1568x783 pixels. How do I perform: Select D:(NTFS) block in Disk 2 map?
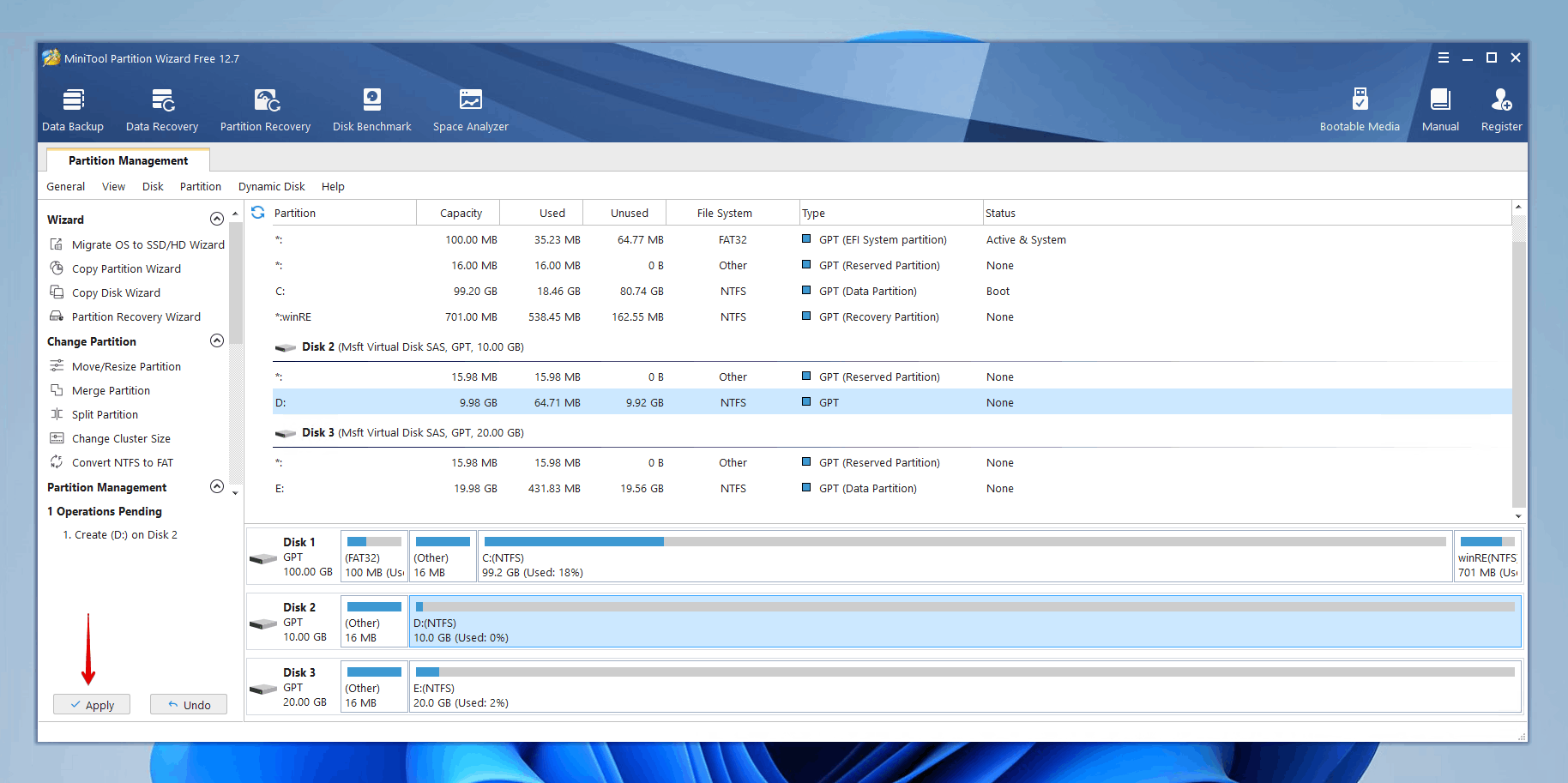pyautogui.click(x=965, y=622)
